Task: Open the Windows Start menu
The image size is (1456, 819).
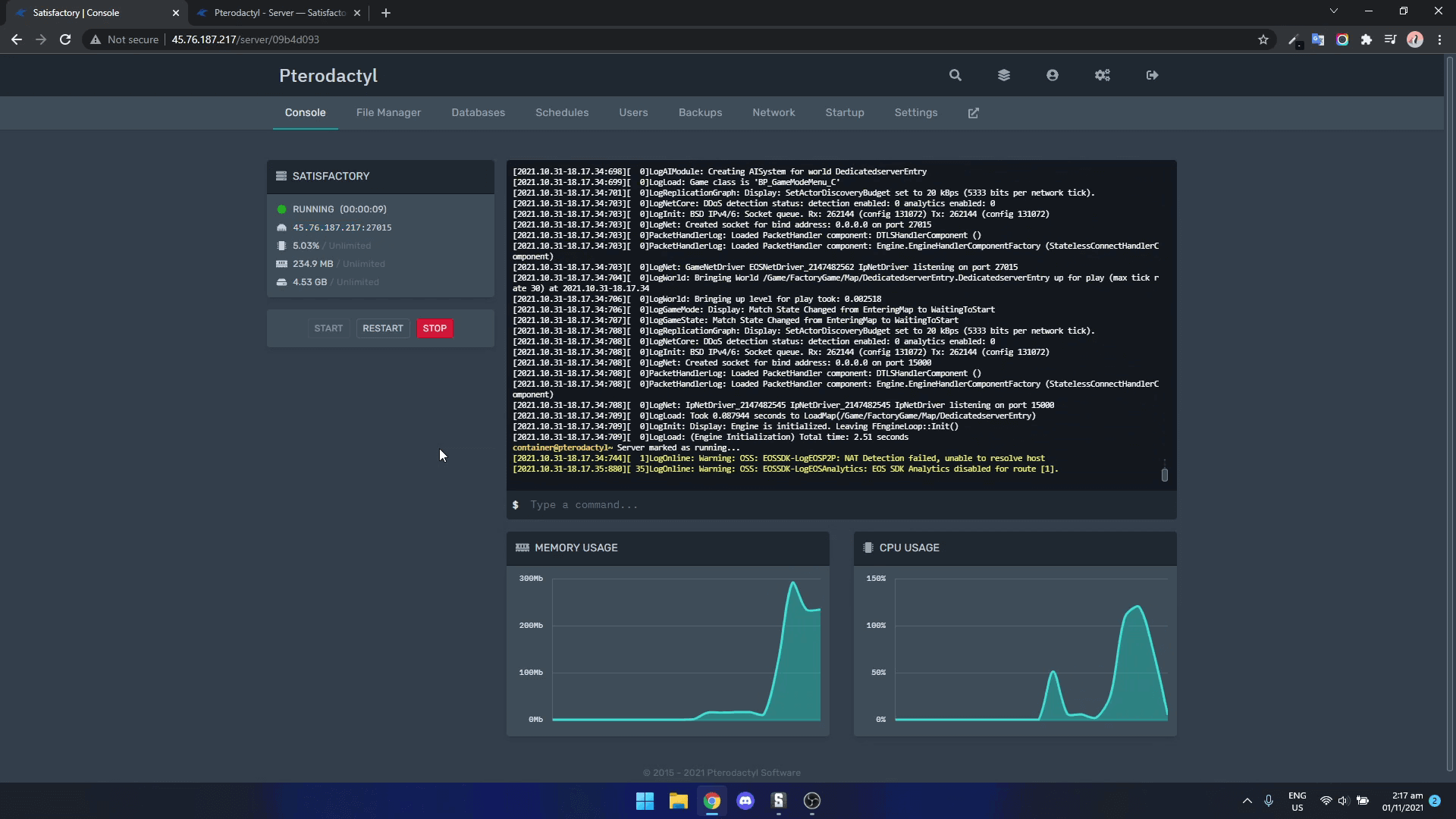Action: (645, 801)
